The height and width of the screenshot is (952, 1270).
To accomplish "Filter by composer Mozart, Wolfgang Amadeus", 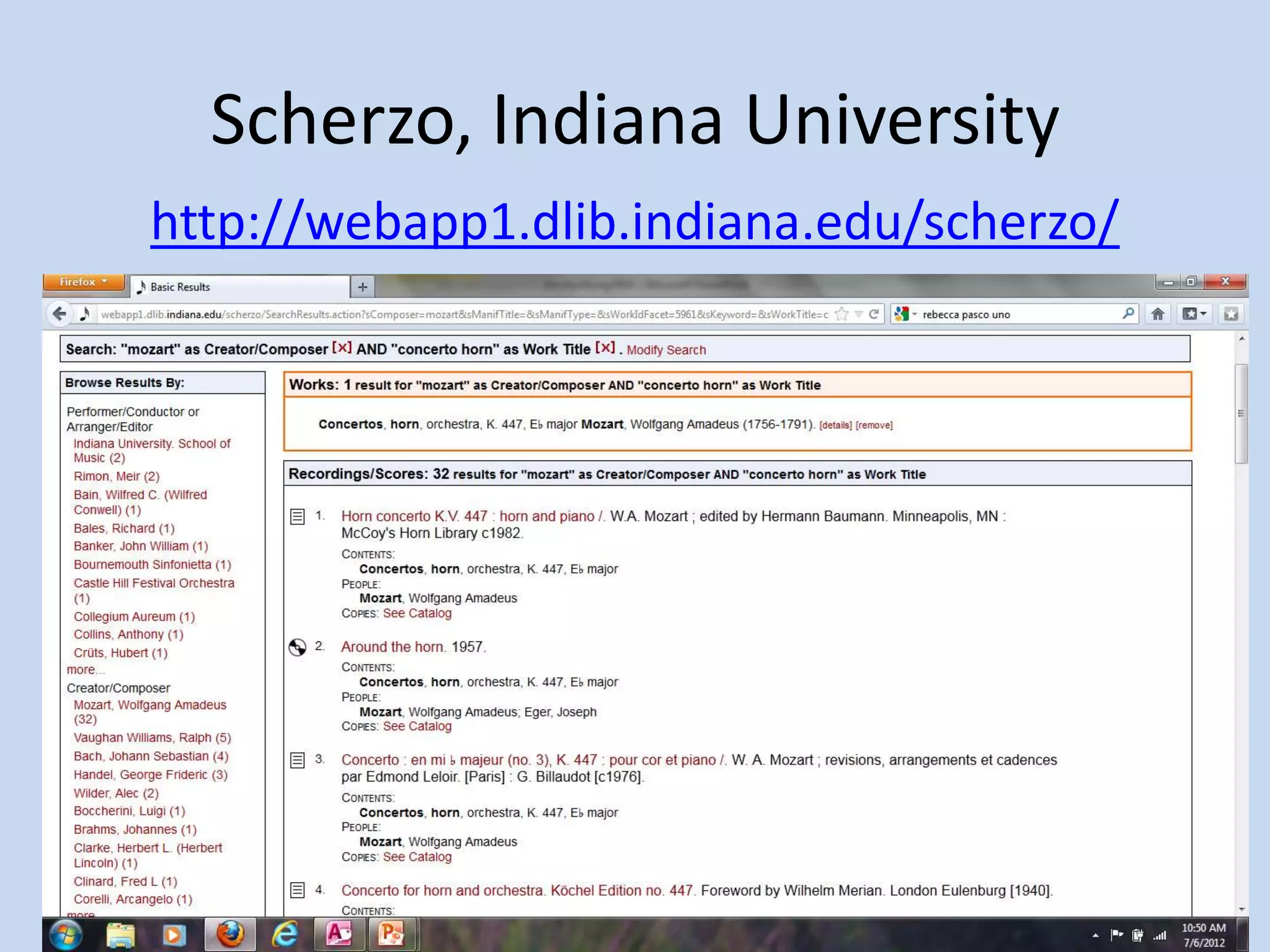I will (x=150, y=712).
